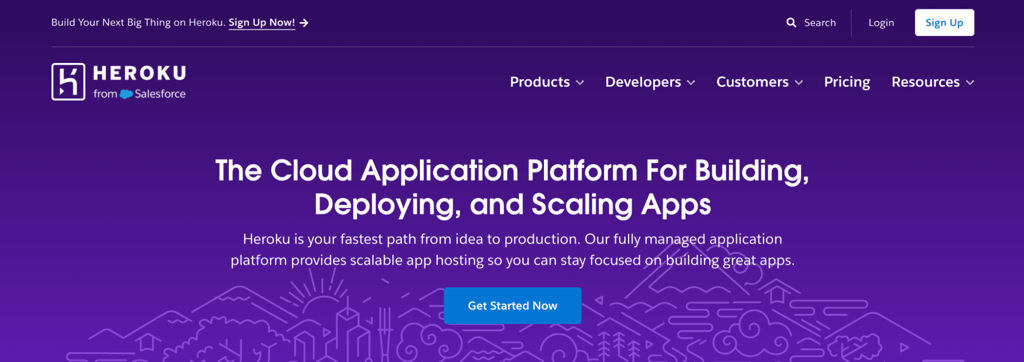
Task: Click the 'The Cloud Application Platform' headline
Action: click(x=513, y=187)
